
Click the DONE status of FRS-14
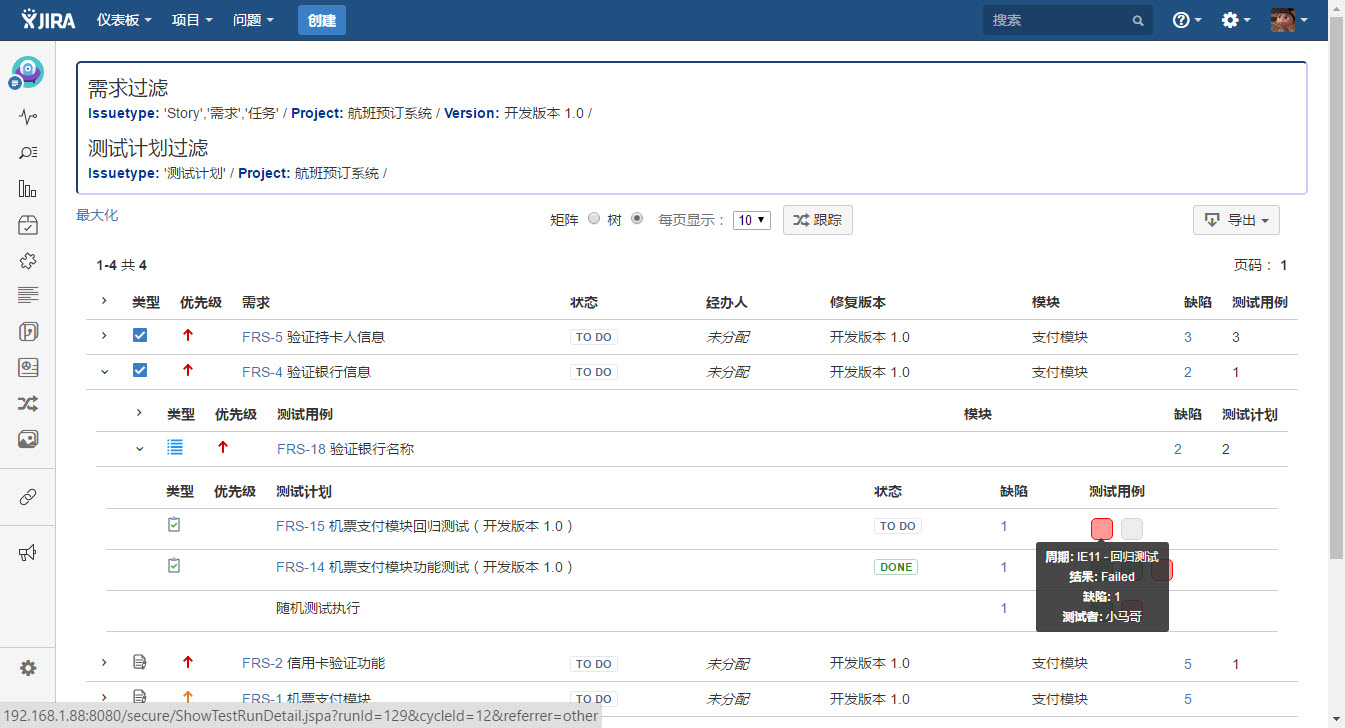tap(896, 567)
